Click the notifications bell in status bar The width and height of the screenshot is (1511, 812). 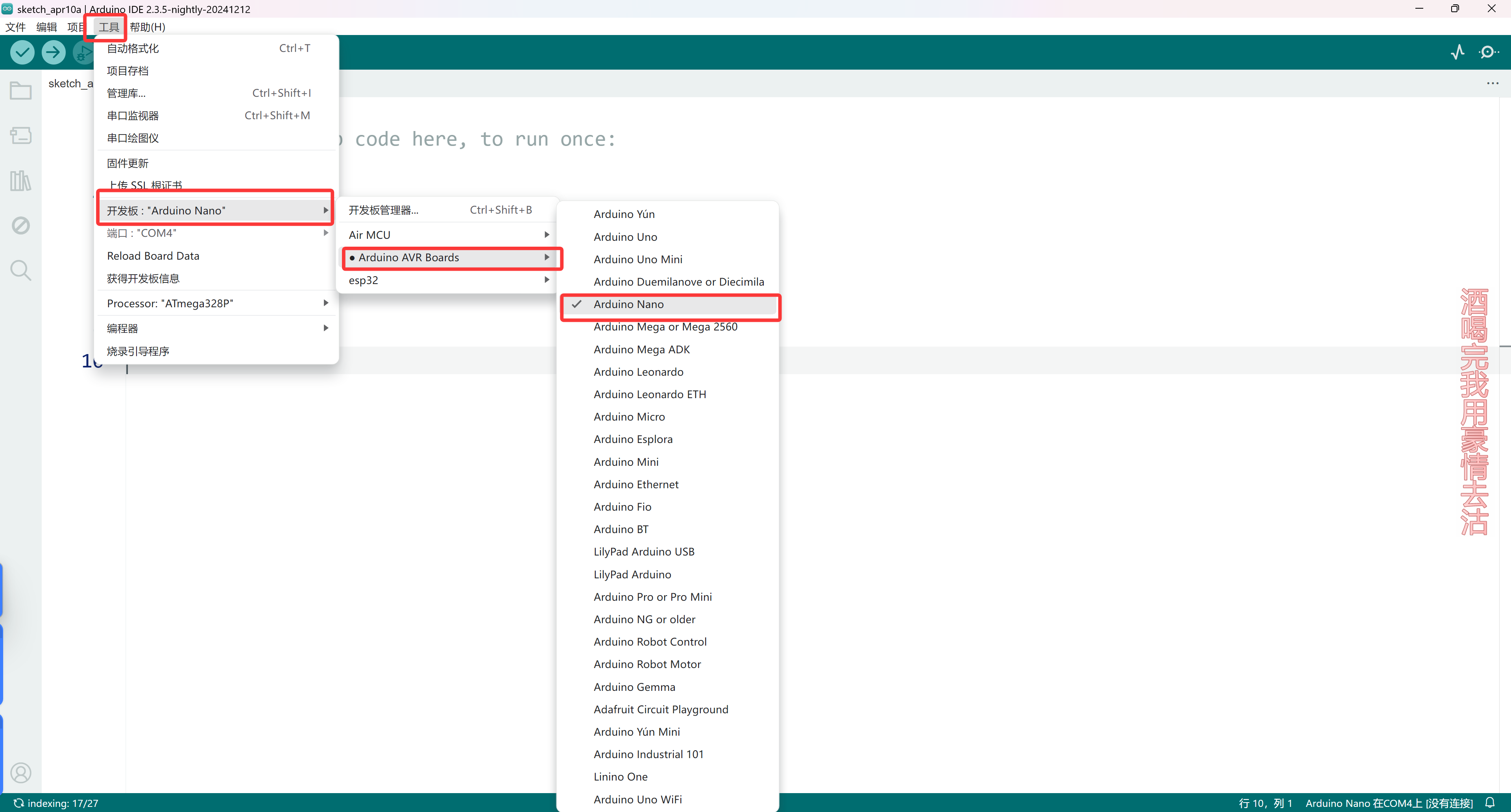tap(1490, 803)
